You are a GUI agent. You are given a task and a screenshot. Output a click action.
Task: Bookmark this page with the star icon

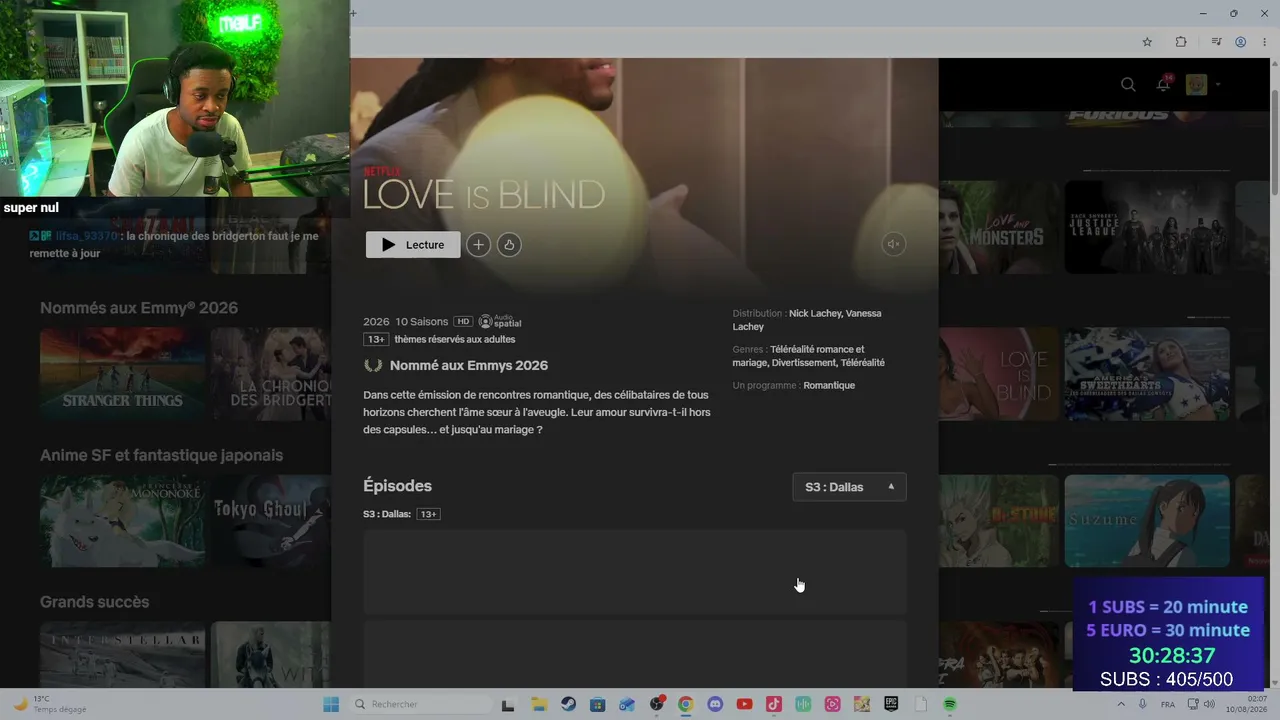pos(1147,42)
